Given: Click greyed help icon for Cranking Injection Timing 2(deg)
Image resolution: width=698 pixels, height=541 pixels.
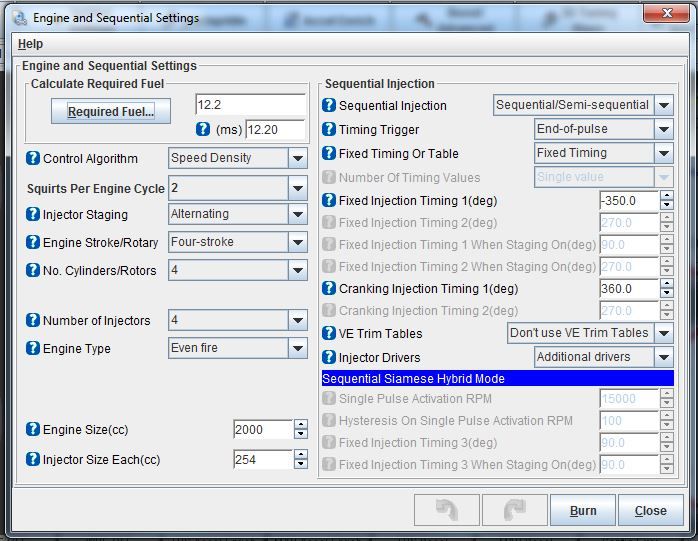Looking at the screenshot, I should coord(329,310).
